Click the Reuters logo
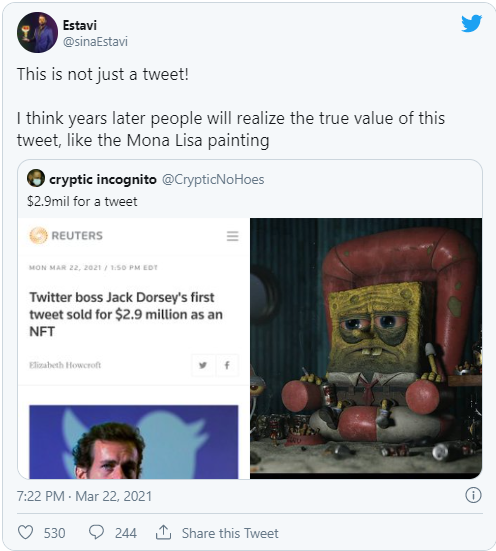Image resolution: width=496 pixels, height=551 pixels. 66,235
